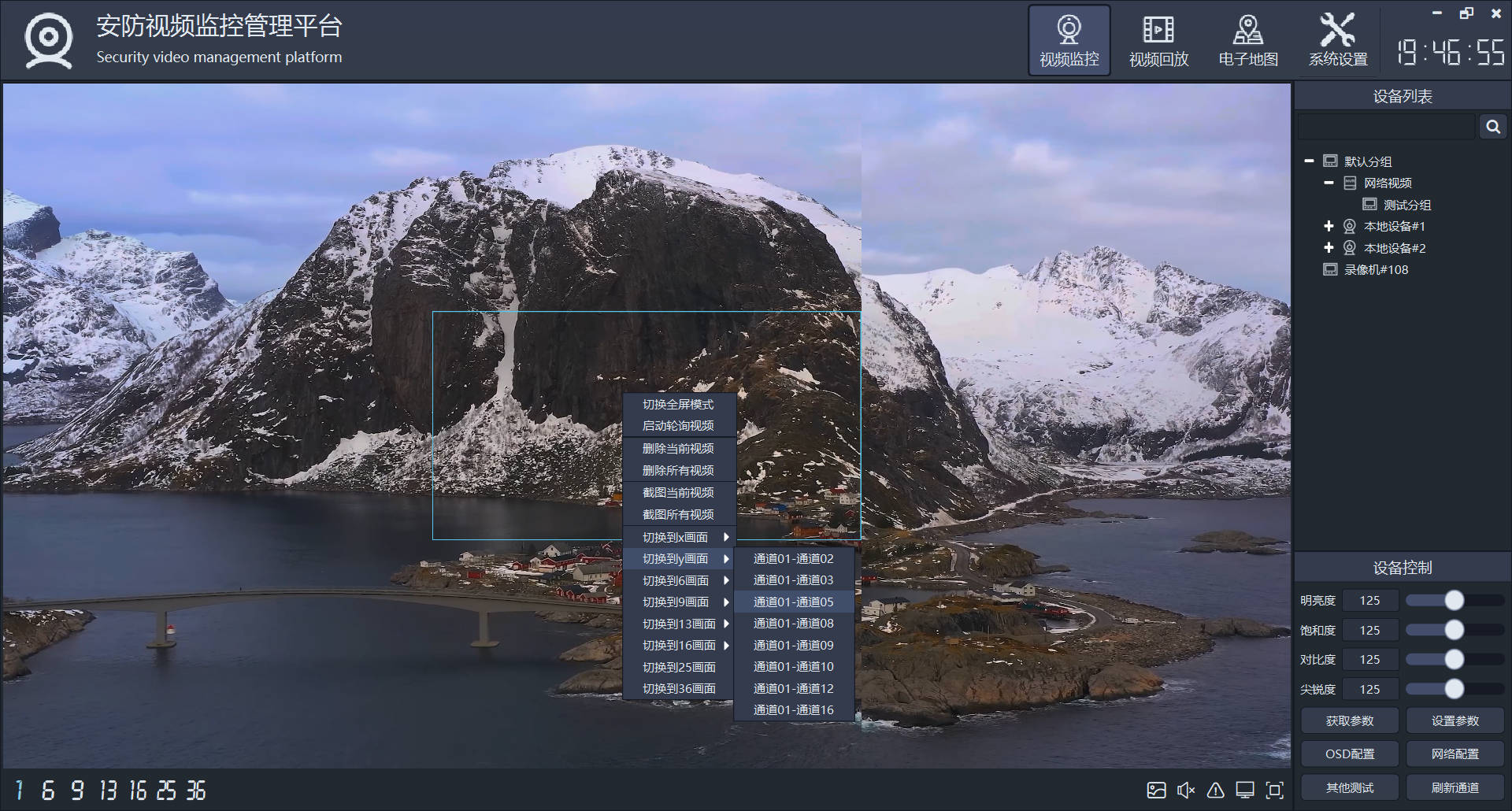Select 通道01-通道09 in submenu
1512x811 pixels.
pyautogui.click(x=794, y=645)
